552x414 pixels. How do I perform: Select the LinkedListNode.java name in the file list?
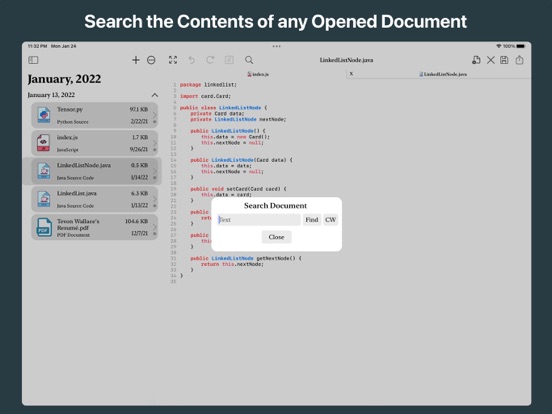tap(84, 165)
